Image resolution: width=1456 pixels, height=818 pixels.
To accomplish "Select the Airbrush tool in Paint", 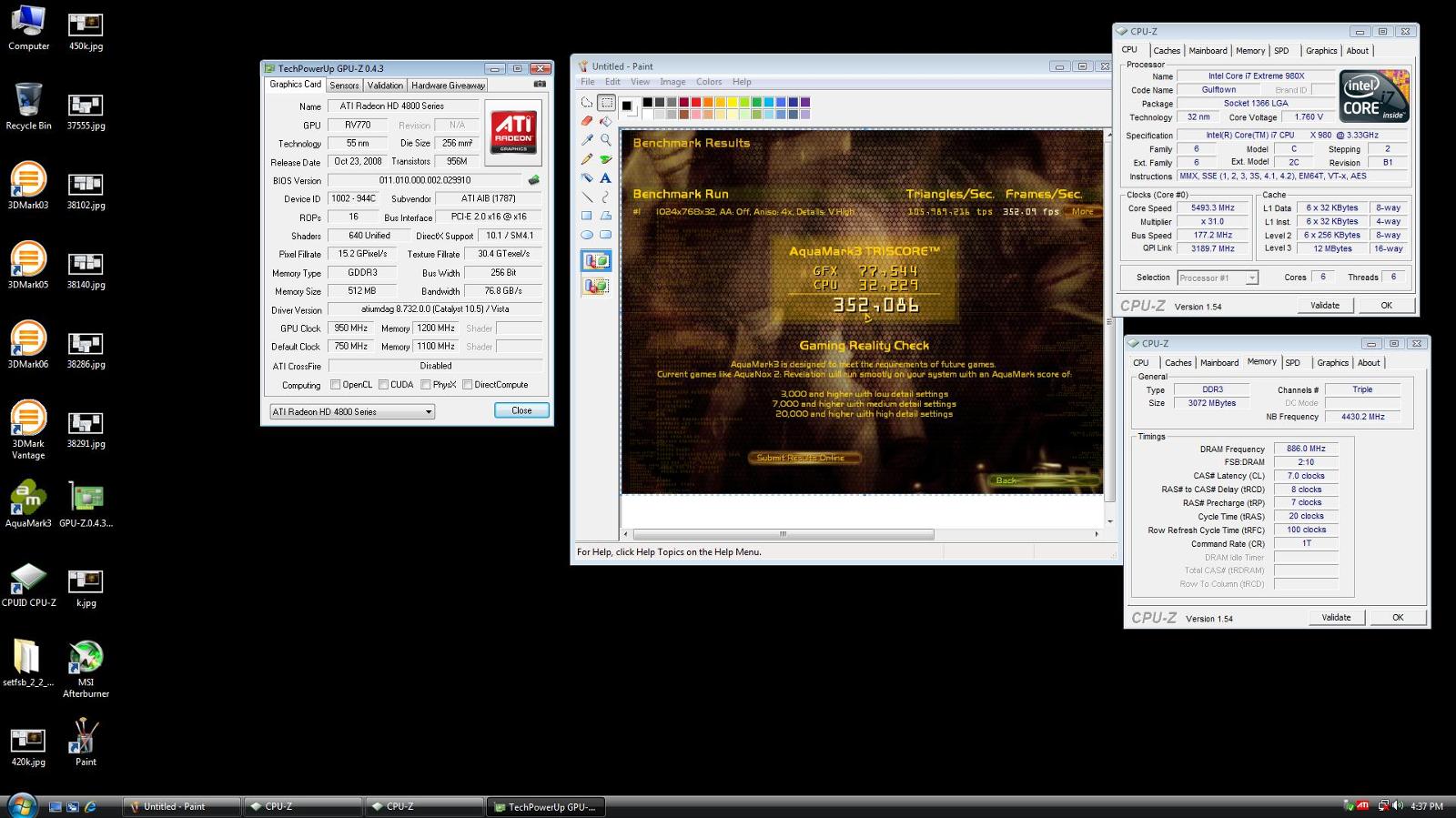I will pyautogui.click(x=587, y=178).
